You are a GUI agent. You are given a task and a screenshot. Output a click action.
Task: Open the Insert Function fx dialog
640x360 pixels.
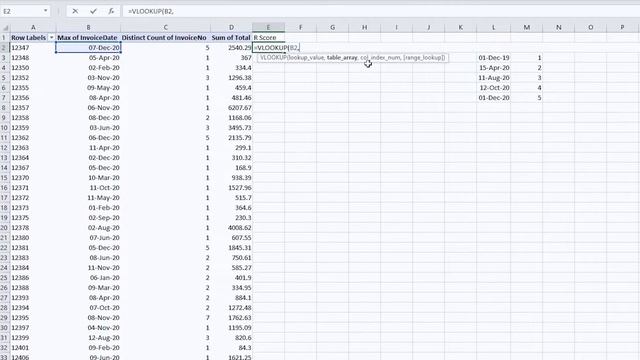pyautogui.click(x=111, y=11)
